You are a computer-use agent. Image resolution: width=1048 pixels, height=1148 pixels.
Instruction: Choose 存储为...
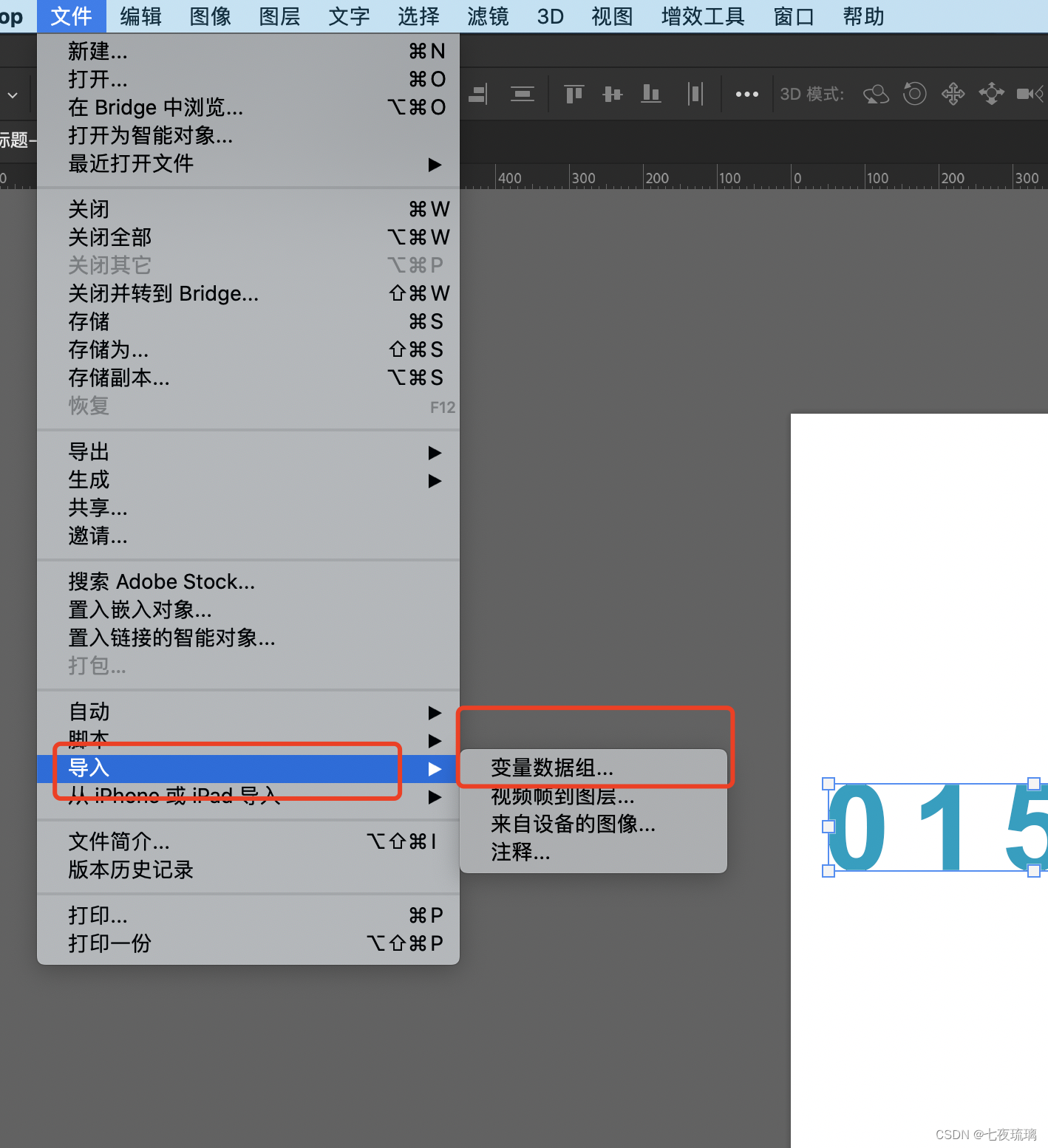tap(248, 350)
